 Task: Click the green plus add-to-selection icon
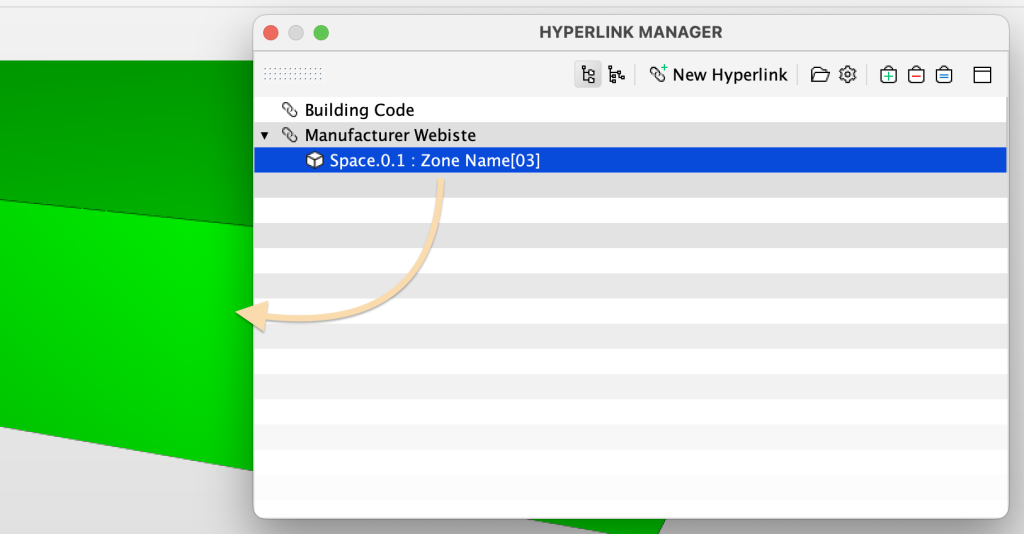pyautogui.click(x=888, y=75)
